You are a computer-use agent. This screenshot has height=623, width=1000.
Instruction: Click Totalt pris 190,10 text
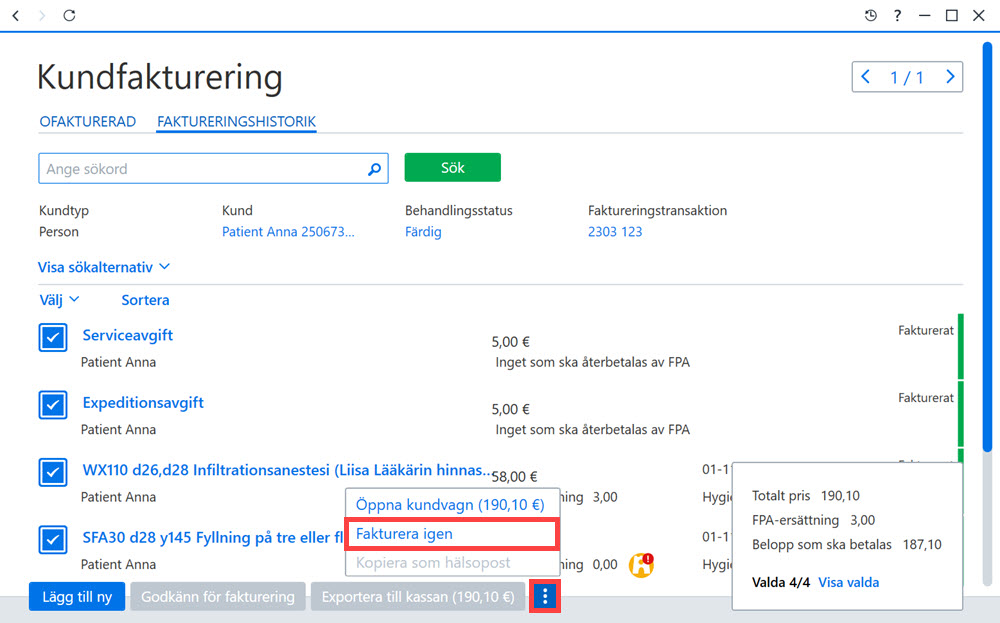(x=805, y=495)
